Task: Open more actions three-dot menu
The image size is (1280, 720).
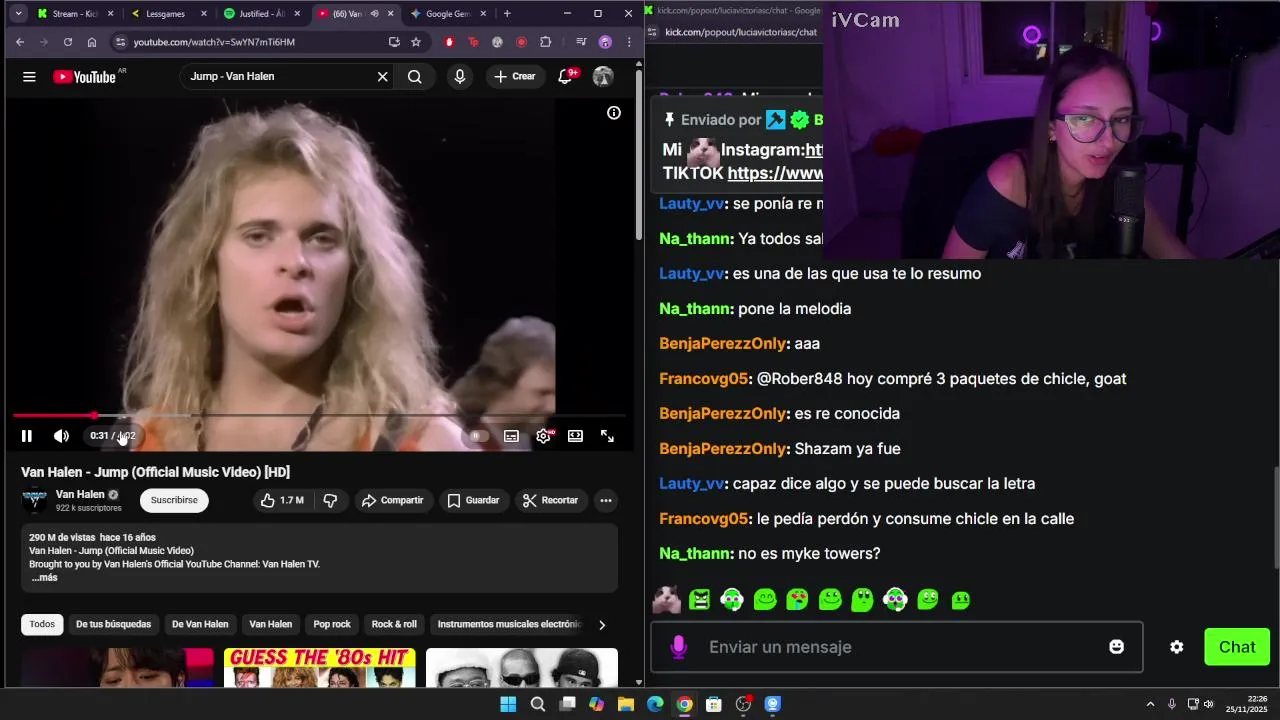Action: click(x=606, y=500)
